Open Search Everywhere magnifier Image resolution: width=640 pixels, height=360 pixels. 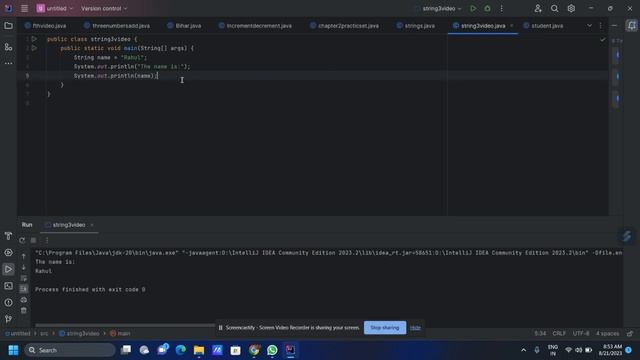tap(554, 8)
